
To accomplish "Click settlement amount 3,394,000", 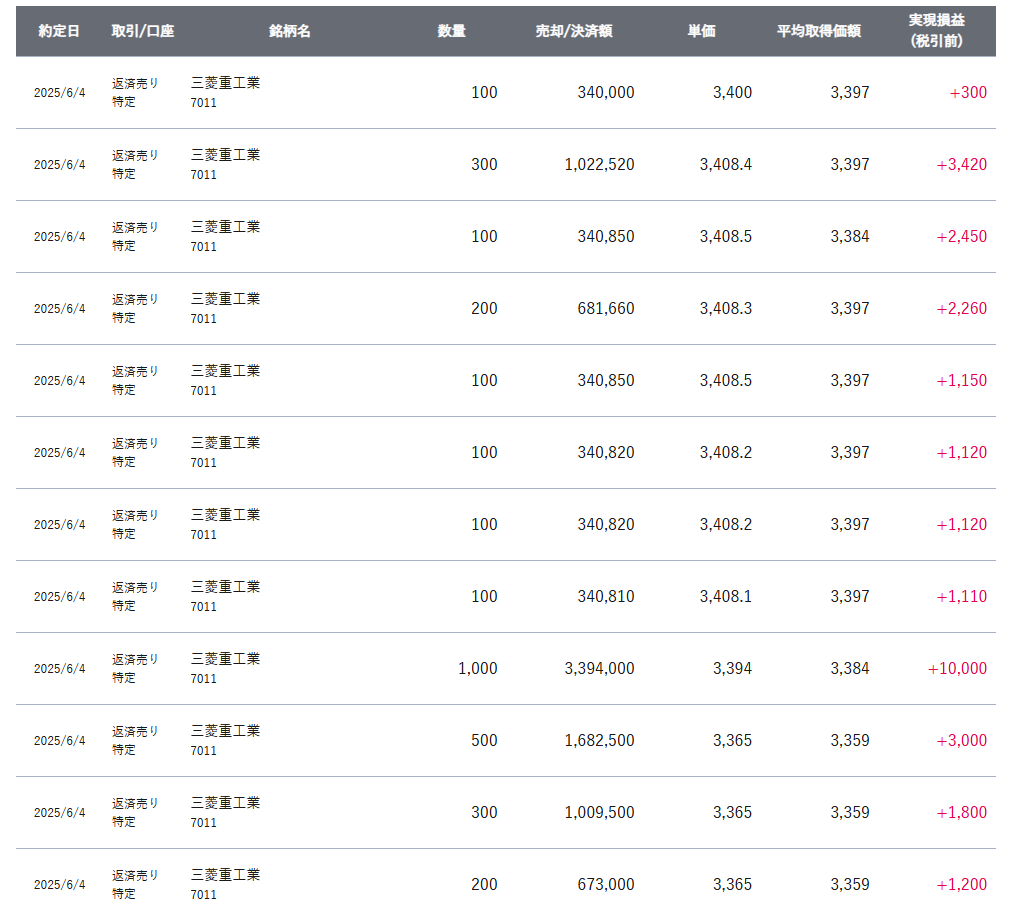I will 599,668.
